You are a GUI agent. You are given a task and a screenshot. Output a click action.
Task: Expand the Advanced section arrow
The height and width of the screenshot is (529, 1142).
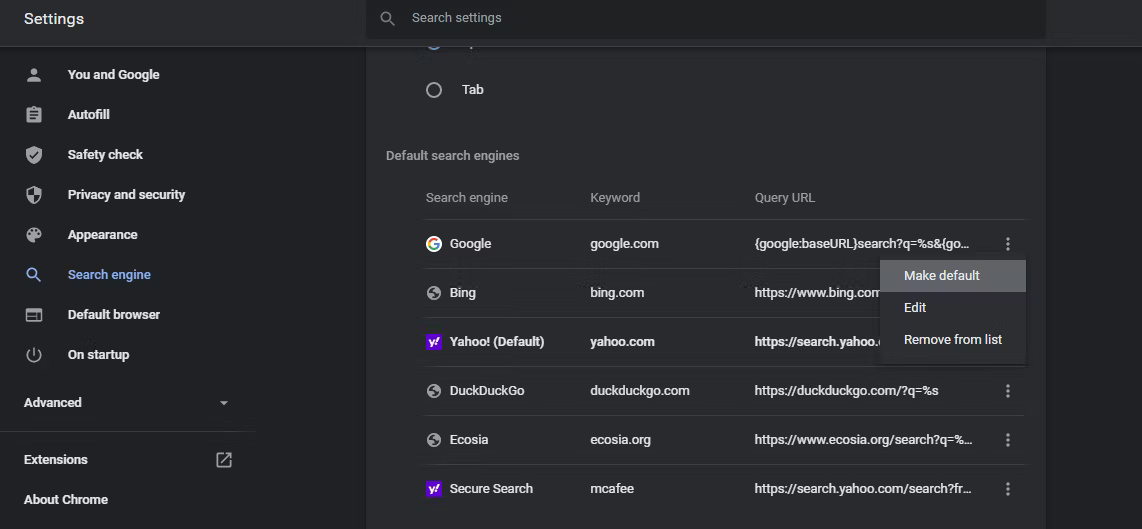point(223,403)
